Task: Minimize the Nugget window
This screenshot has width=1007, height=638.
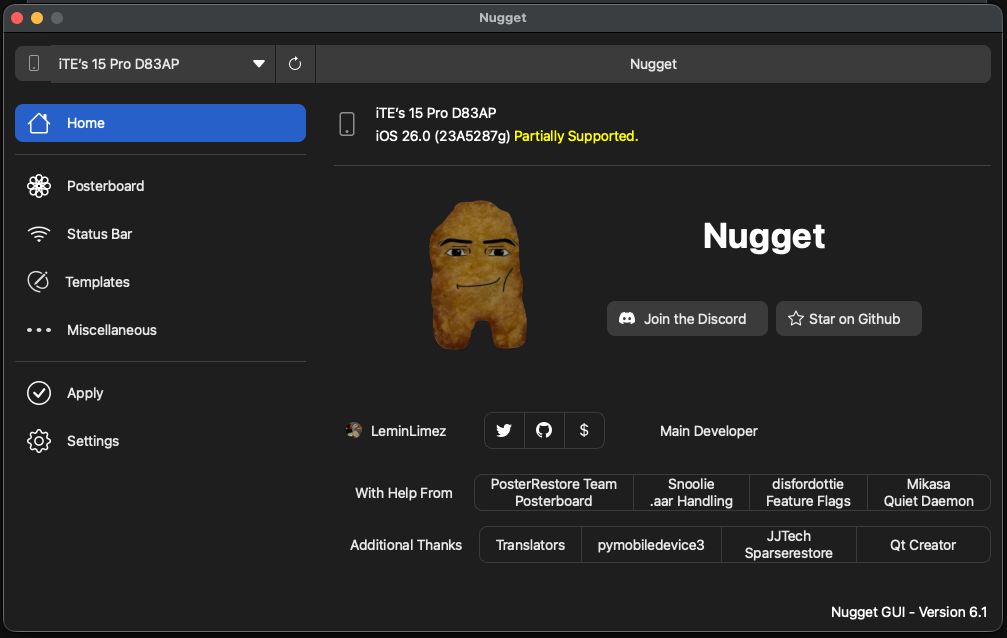Action: click(x=37, y=18)
